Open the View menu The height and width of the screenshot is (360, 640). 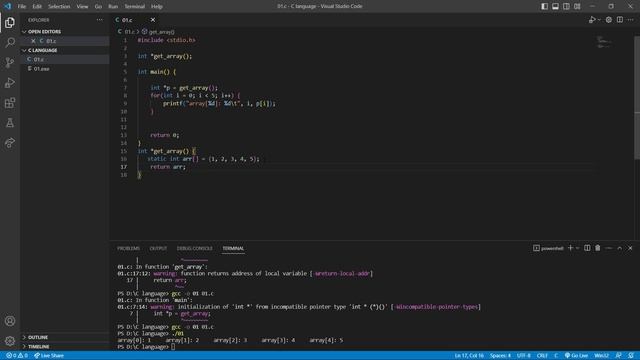(82, 6)
